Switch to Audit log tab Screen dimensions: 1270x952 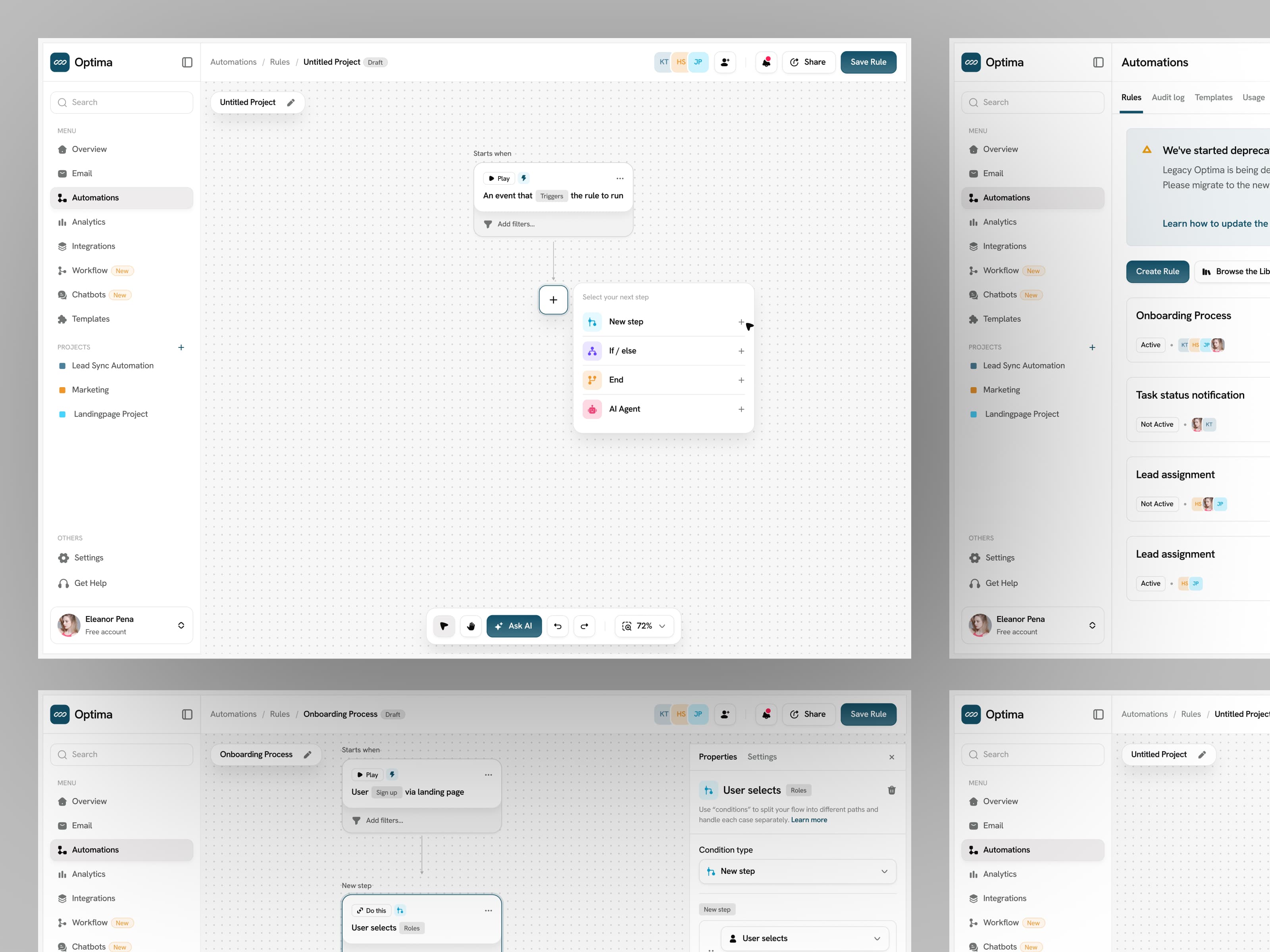coord(1168,98)
